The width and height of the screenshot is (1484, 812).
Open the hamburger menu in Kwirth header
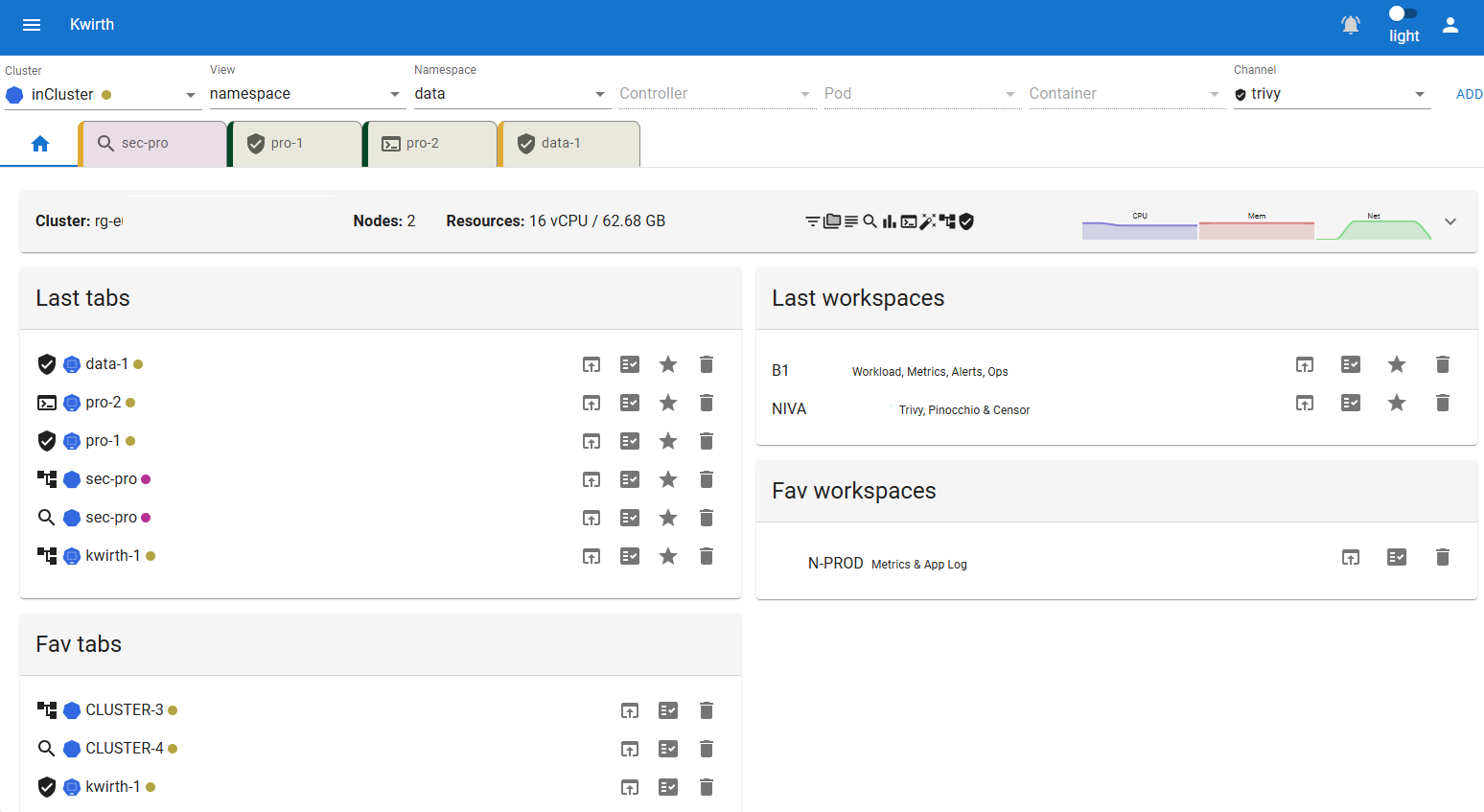pos(32,25)
